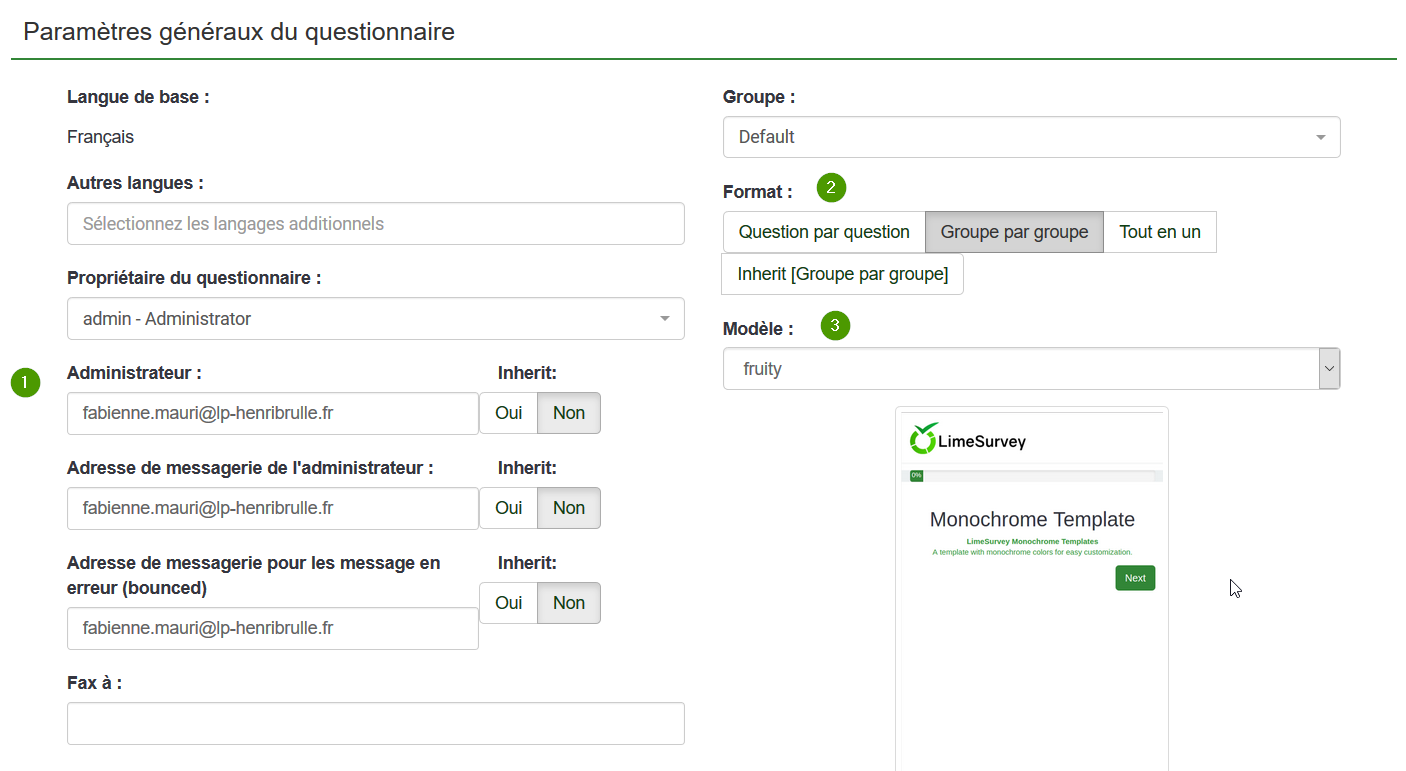The height and width of the screenshot is (771, 1406).
Task: Set Administrateur Inherit to Oui
Action: [509, 413]
